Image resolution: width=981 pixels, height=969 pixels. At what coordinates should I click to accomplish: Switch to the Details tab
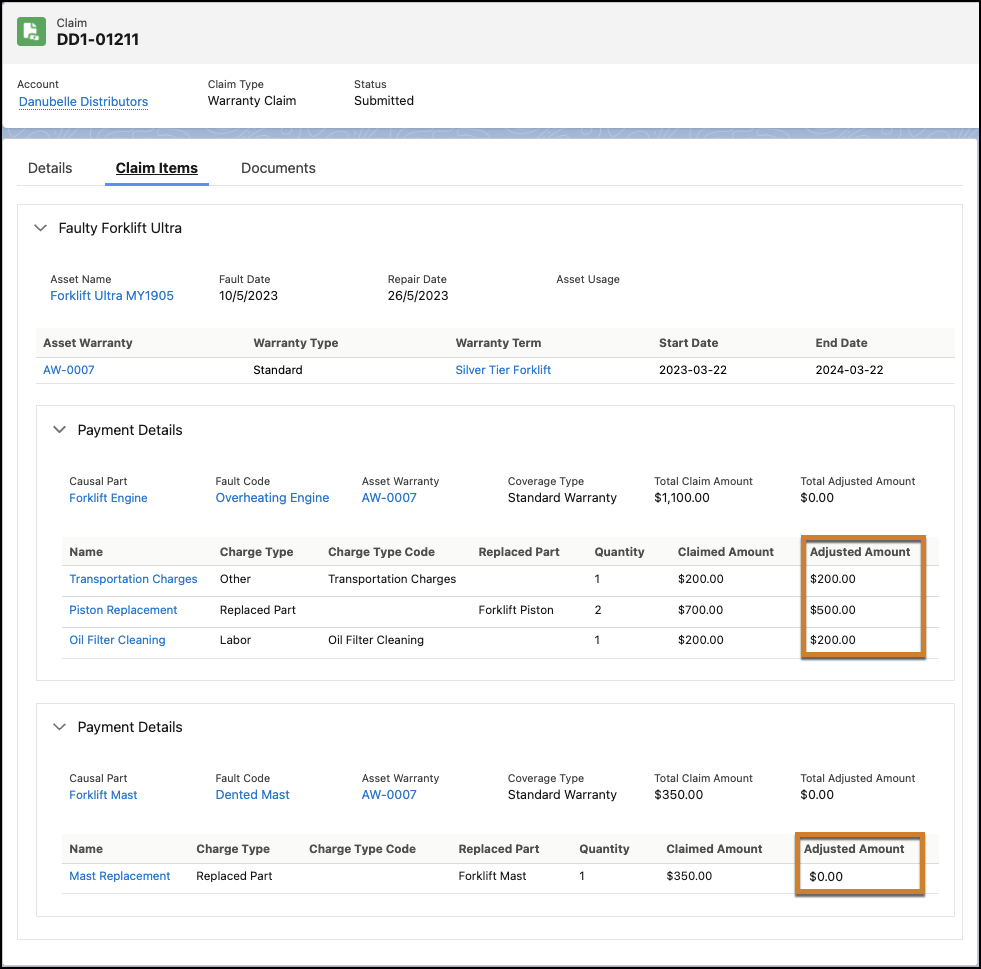pyautogui.click(x=50, y=168)
